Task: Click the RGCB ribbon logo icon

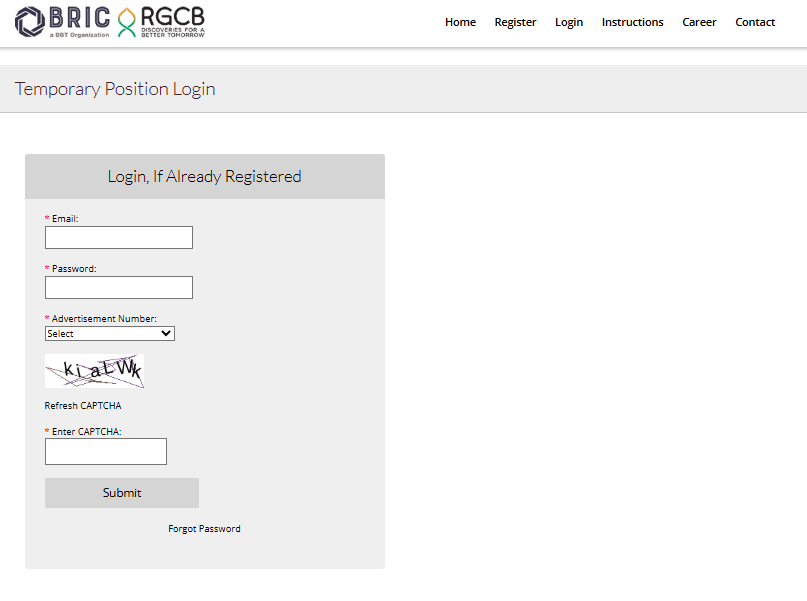Action: (x=125, y=21)
